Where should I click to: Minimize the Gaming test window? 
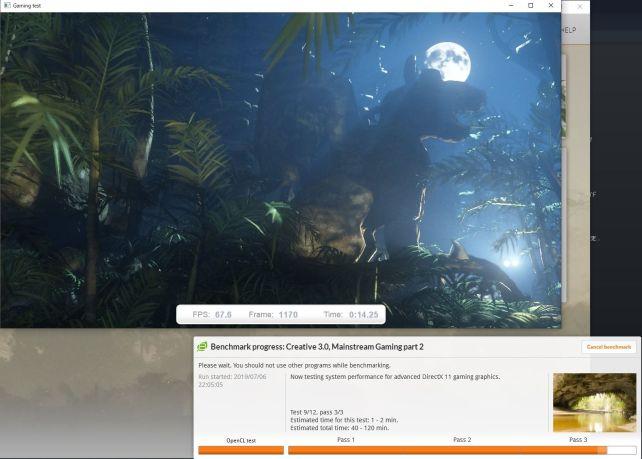tap(511, 5)
